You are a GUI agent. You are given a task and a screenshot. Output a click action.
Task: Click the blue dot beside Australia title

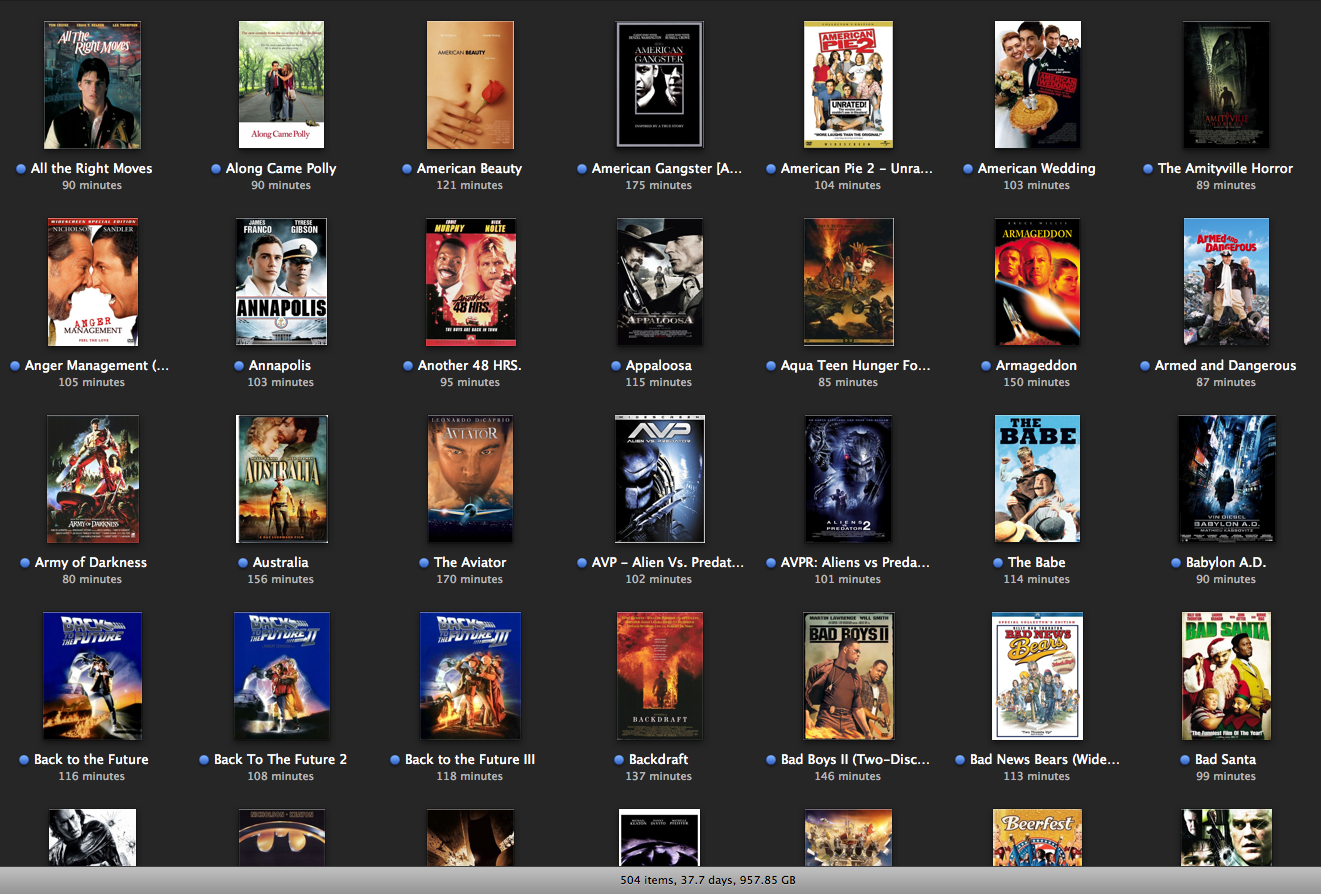(x=244, y=563)
